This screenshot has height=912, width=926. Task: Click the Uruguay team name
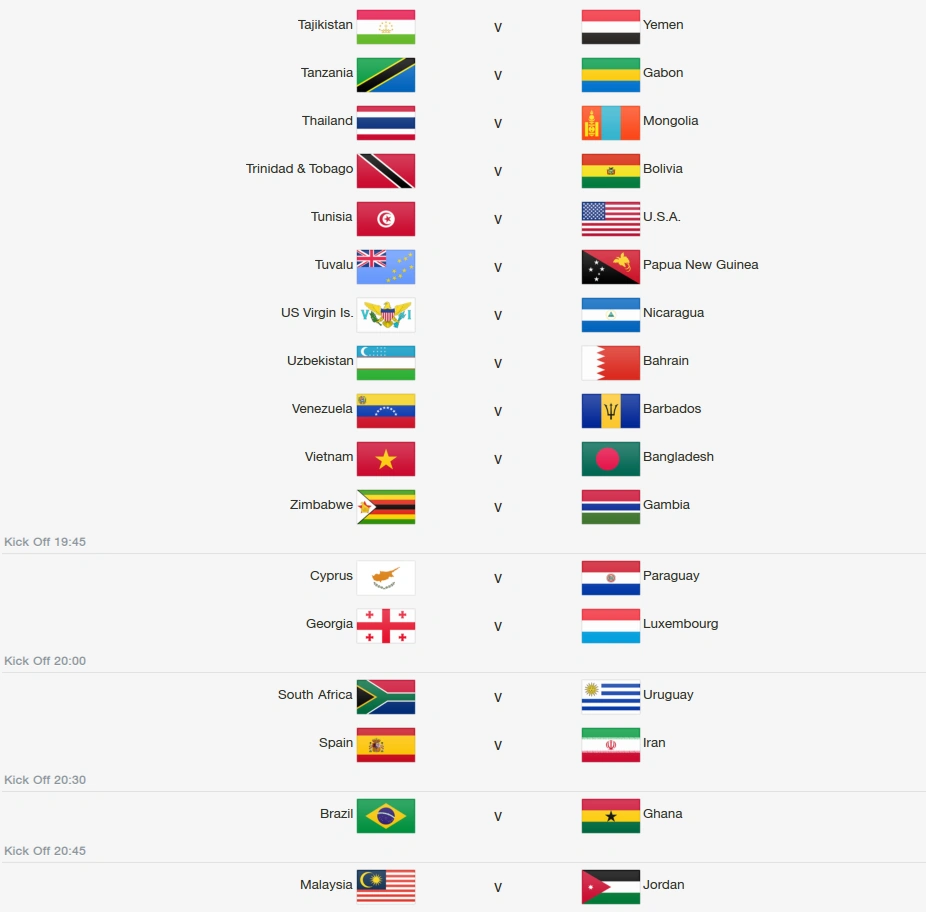point(668,695)
